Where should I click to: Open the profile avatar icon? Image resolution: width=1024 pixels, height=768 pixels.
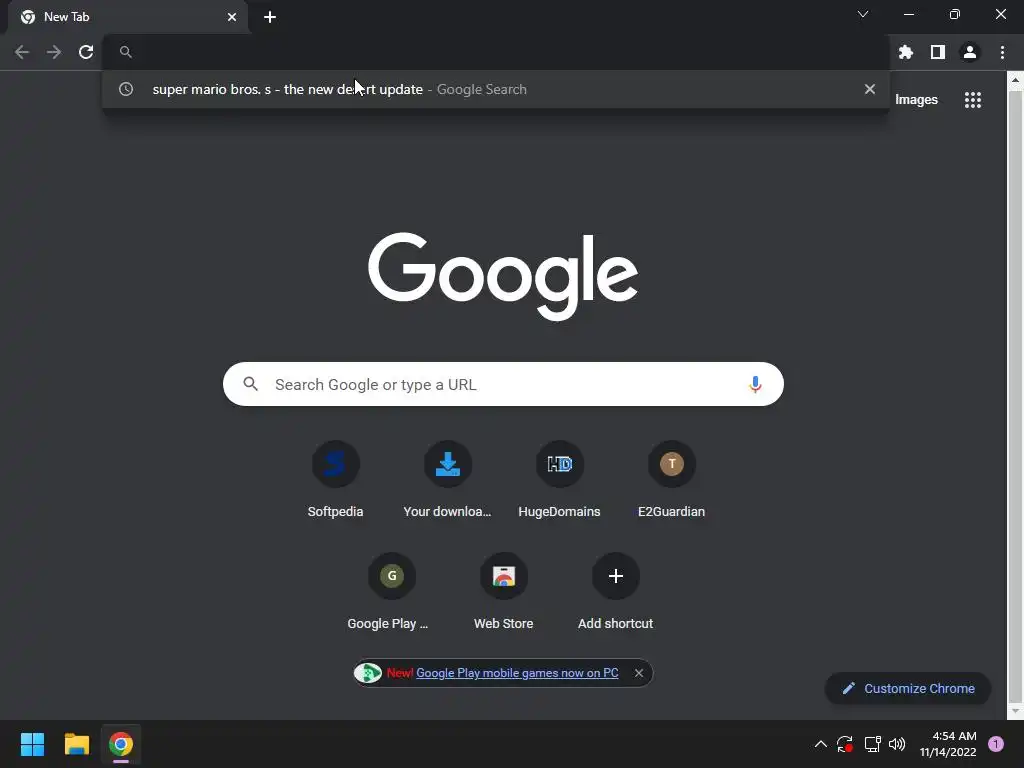pyautogui.click(x=970, y=52)
